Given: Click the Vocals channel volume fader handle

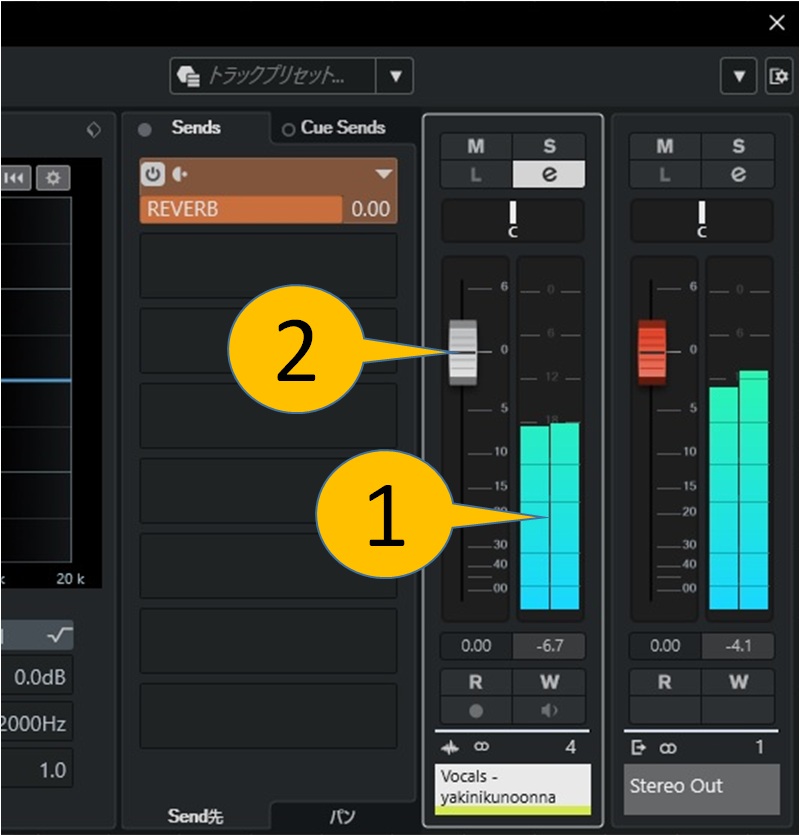Looking at the screenshot, I should click(x=463, y=352).
